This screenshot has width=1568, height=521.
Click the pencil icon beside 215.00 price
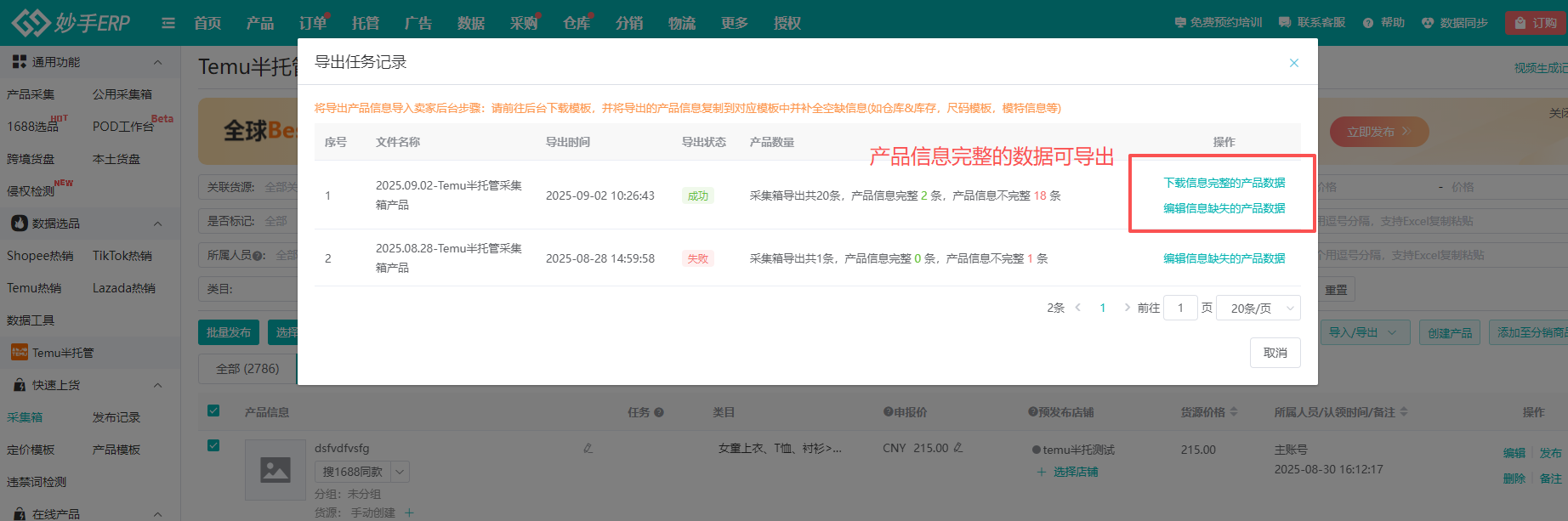pyautogui.click(x=958, y=447)
